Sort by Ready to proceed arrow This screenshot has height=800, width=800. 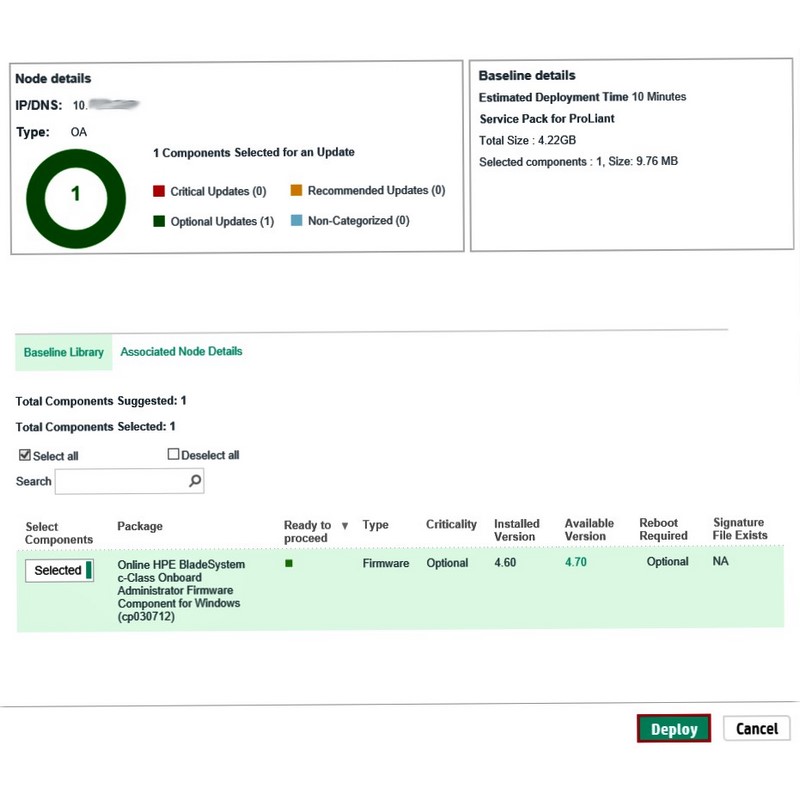(x=345, y=526)
